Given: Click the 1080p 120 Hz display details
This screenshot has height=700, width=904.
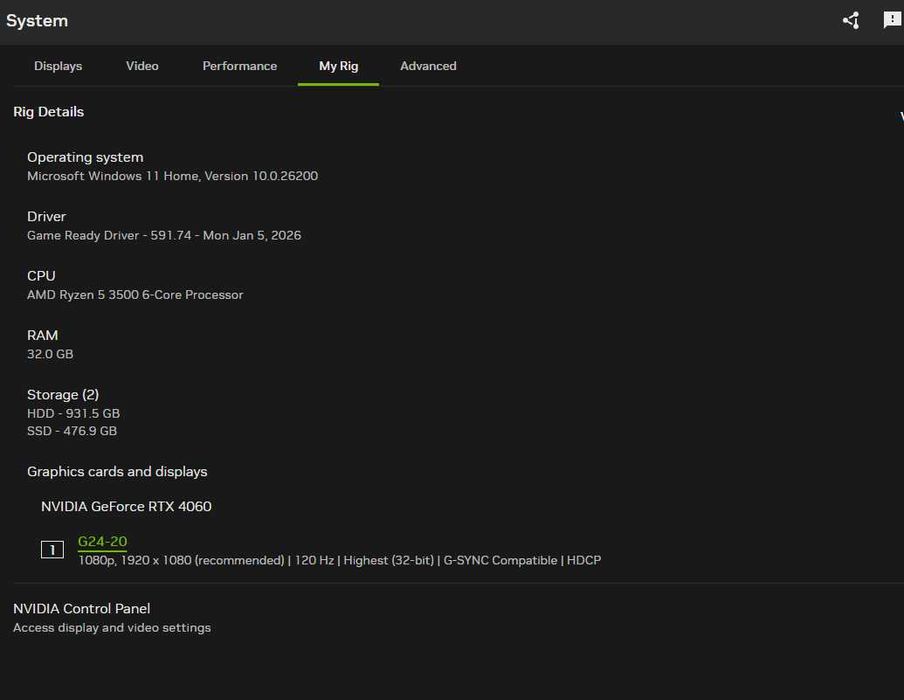Looking at the screenshot, I should [340, 560].
